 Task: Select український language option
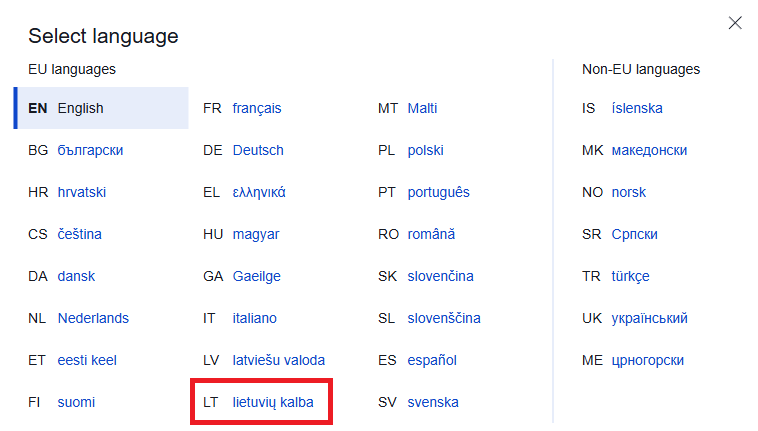click(x=649, y=318)
